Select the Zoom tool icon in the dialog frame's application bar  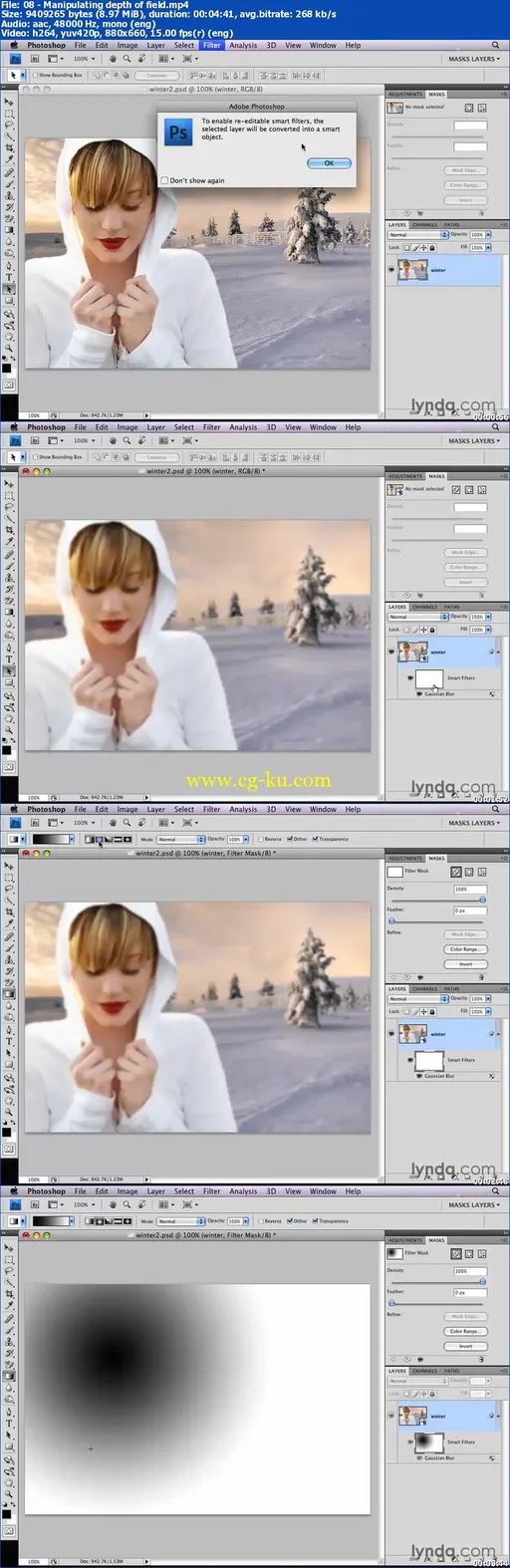127,59
